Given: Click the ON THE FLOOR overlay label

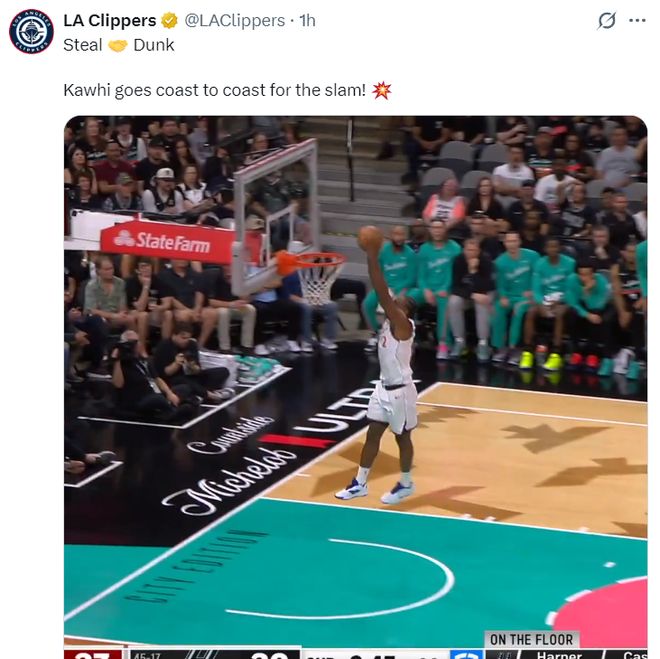Looking at the screenshot, I should 531,640.
